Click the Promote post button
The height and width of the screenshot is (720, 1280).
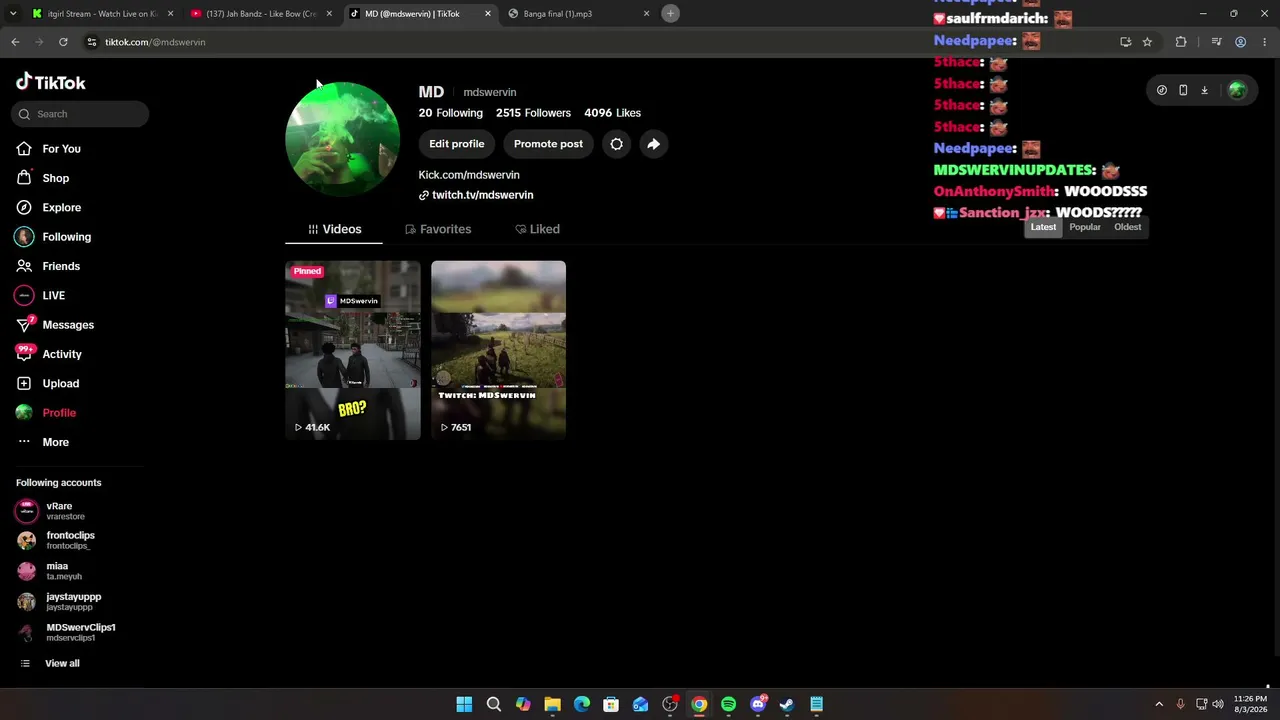548,144
